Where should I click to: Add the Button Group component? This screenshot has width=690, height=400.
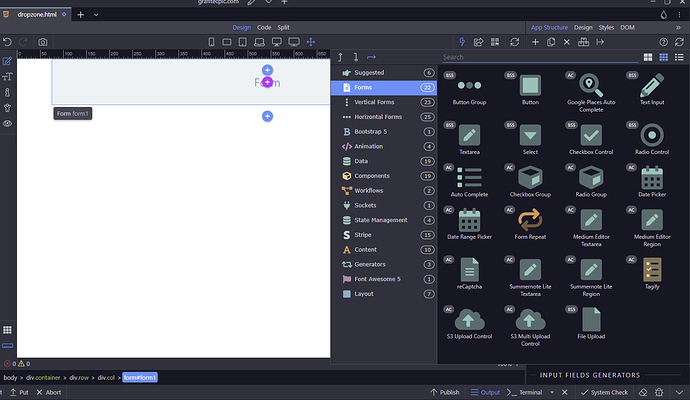pos(469,90)
